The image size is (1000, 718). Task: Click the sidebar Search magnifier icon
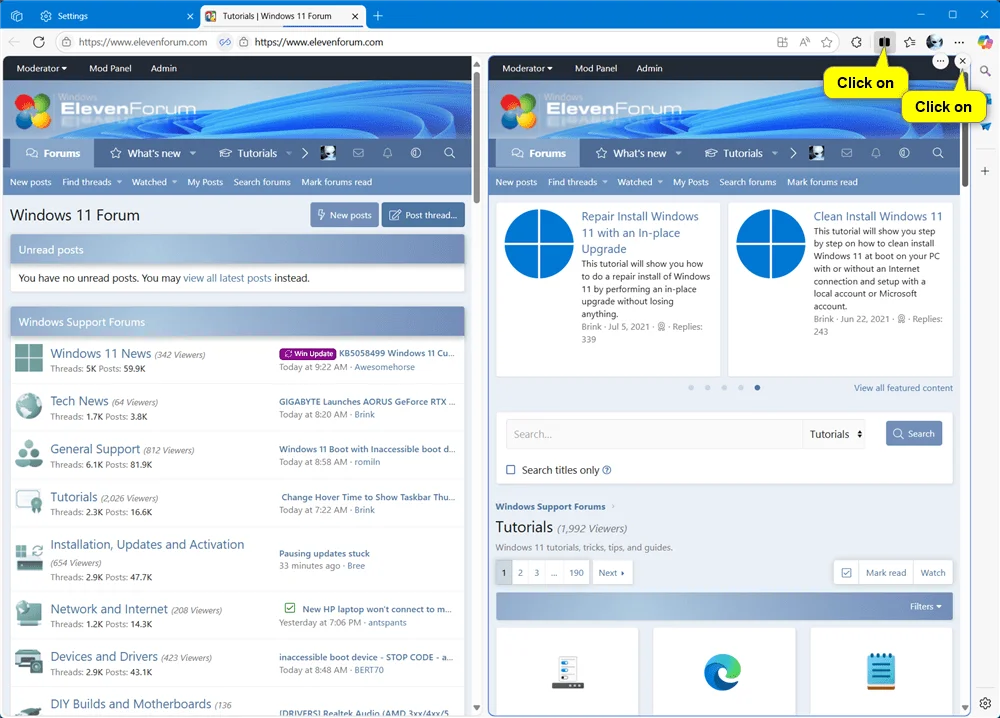985,71
